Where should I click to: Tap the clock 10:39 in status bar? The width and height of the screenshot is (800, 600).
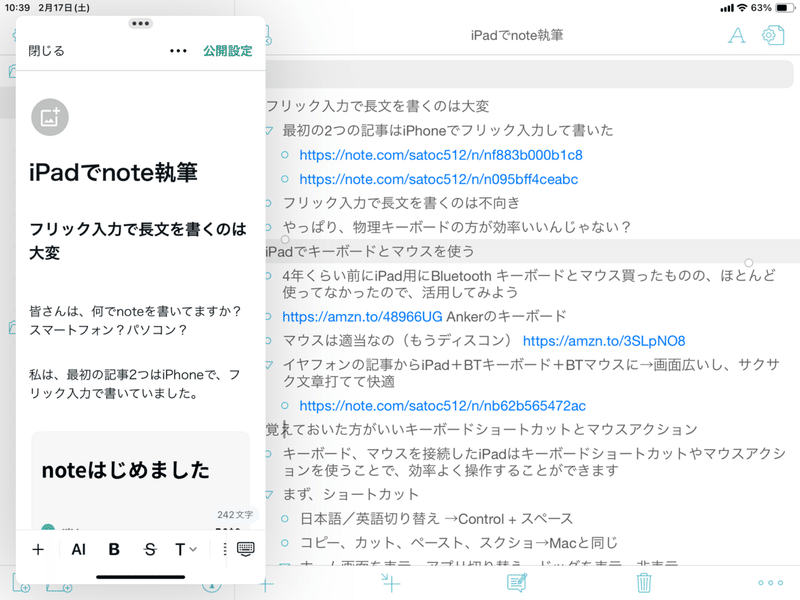pyautogui.click(x=17, y=8)
